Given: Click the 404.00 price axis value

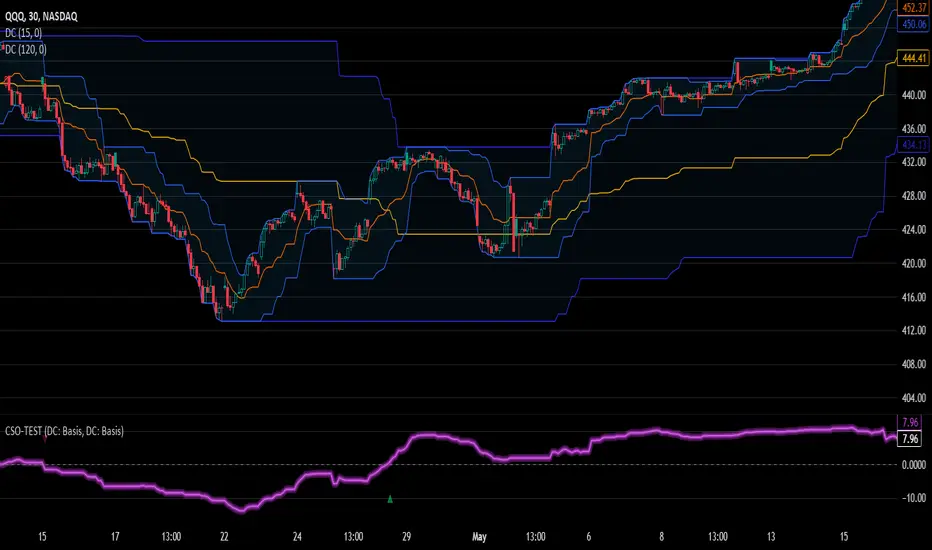Looking at the screenshot, I should [x=914, y=398].
